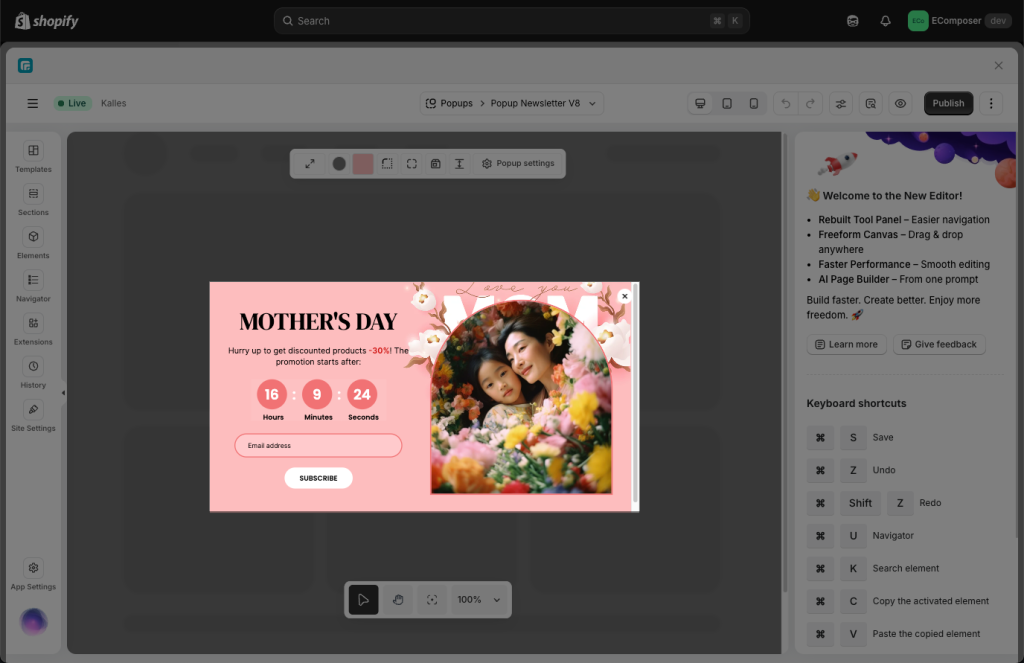Click the Publish button
Image resolution: width=1024 pixels, height=663 pixels.
[948, 103]
